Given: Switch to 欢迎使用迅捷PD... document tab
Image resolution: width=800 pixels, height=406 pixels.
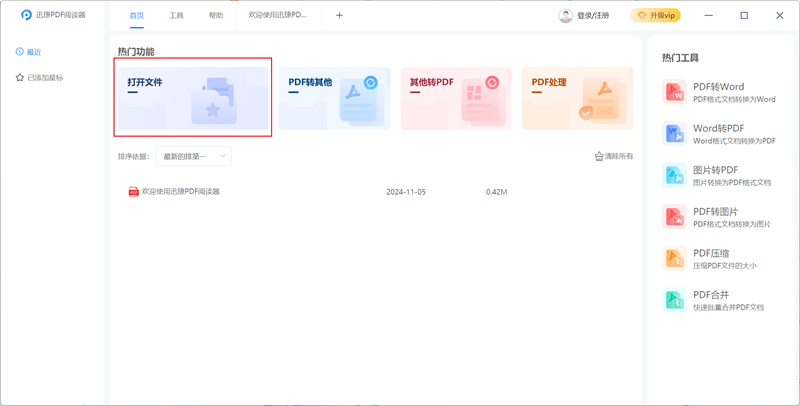Looking at the screenshot, I should click(x=278, y=15).
